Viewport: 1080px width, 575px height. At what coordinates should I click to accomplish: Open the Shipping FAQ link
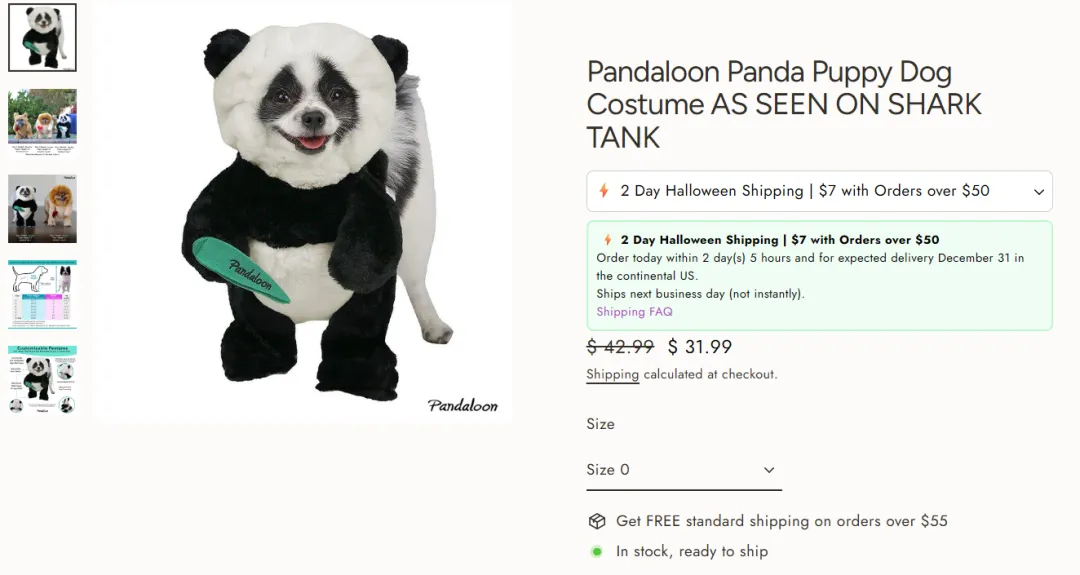click(x=634, y=312)
